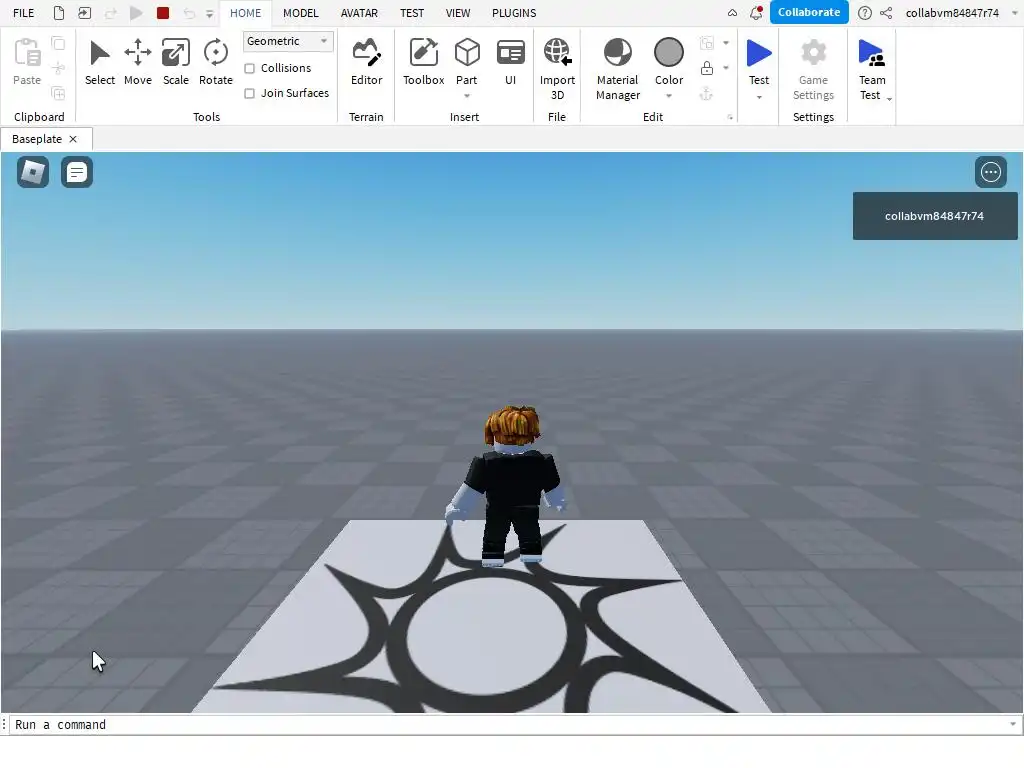
Task: Open the Geometric mode dropdown
Action: (288, 41)
